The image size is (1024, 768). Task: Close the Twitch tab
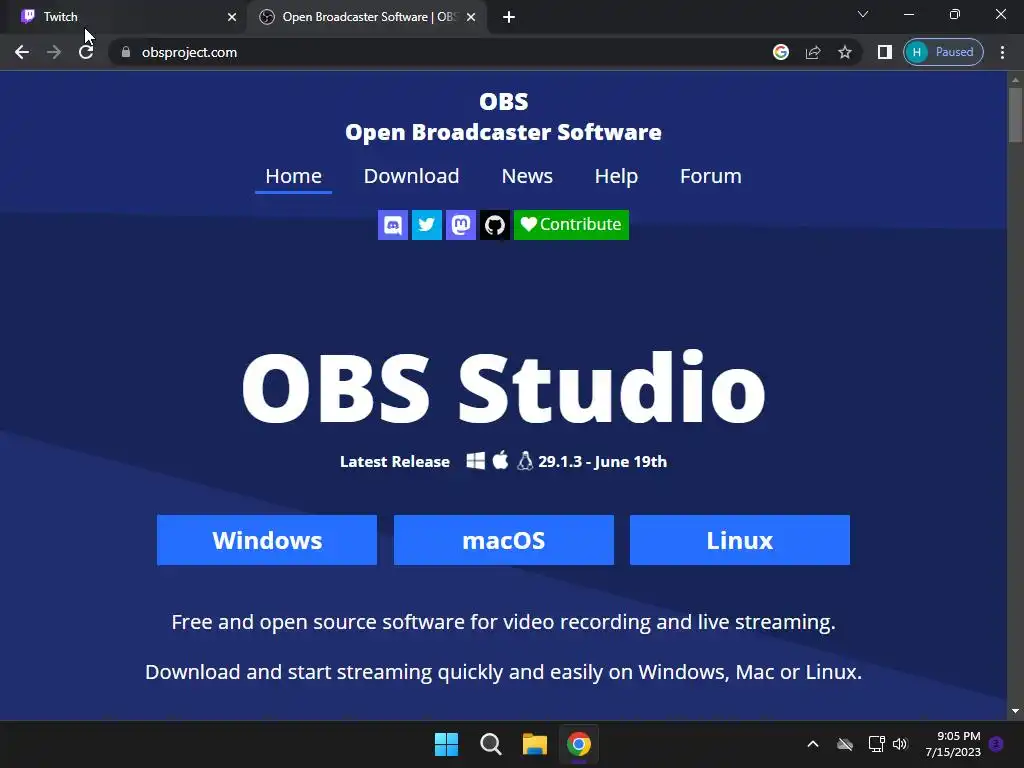[x=232, y=17]
